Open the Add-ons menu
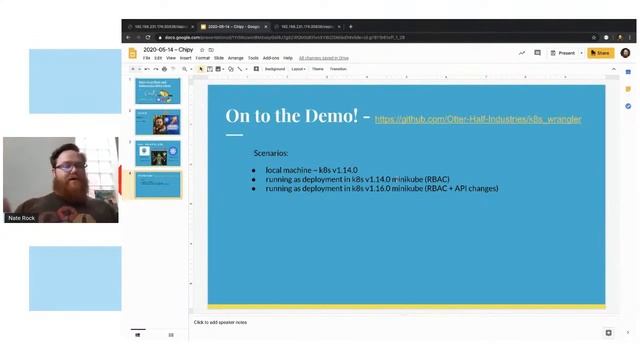 point(271,58)
